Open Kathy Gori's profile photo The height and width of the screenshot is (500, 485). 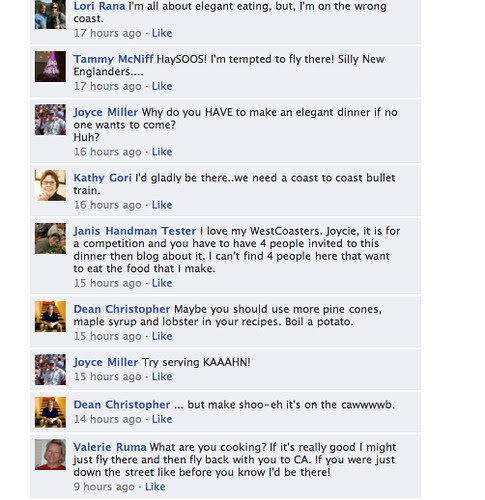50,185
